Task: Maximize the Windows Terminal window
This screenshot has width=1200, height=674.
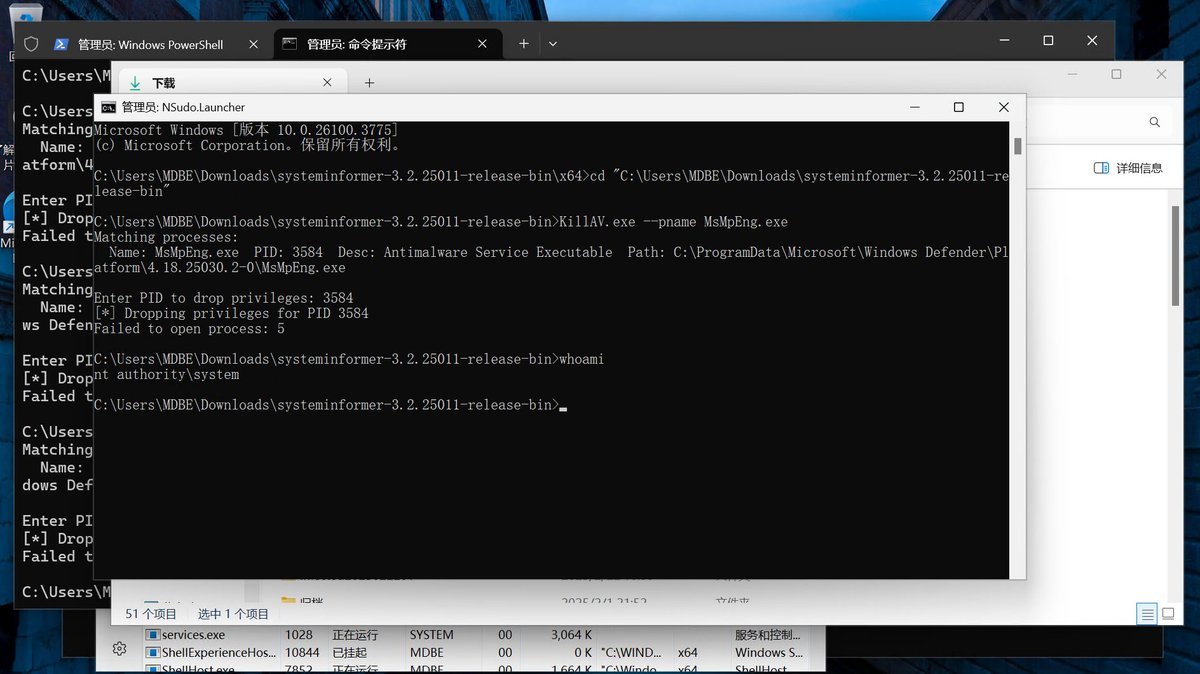Action: (x=1048, y=40)
